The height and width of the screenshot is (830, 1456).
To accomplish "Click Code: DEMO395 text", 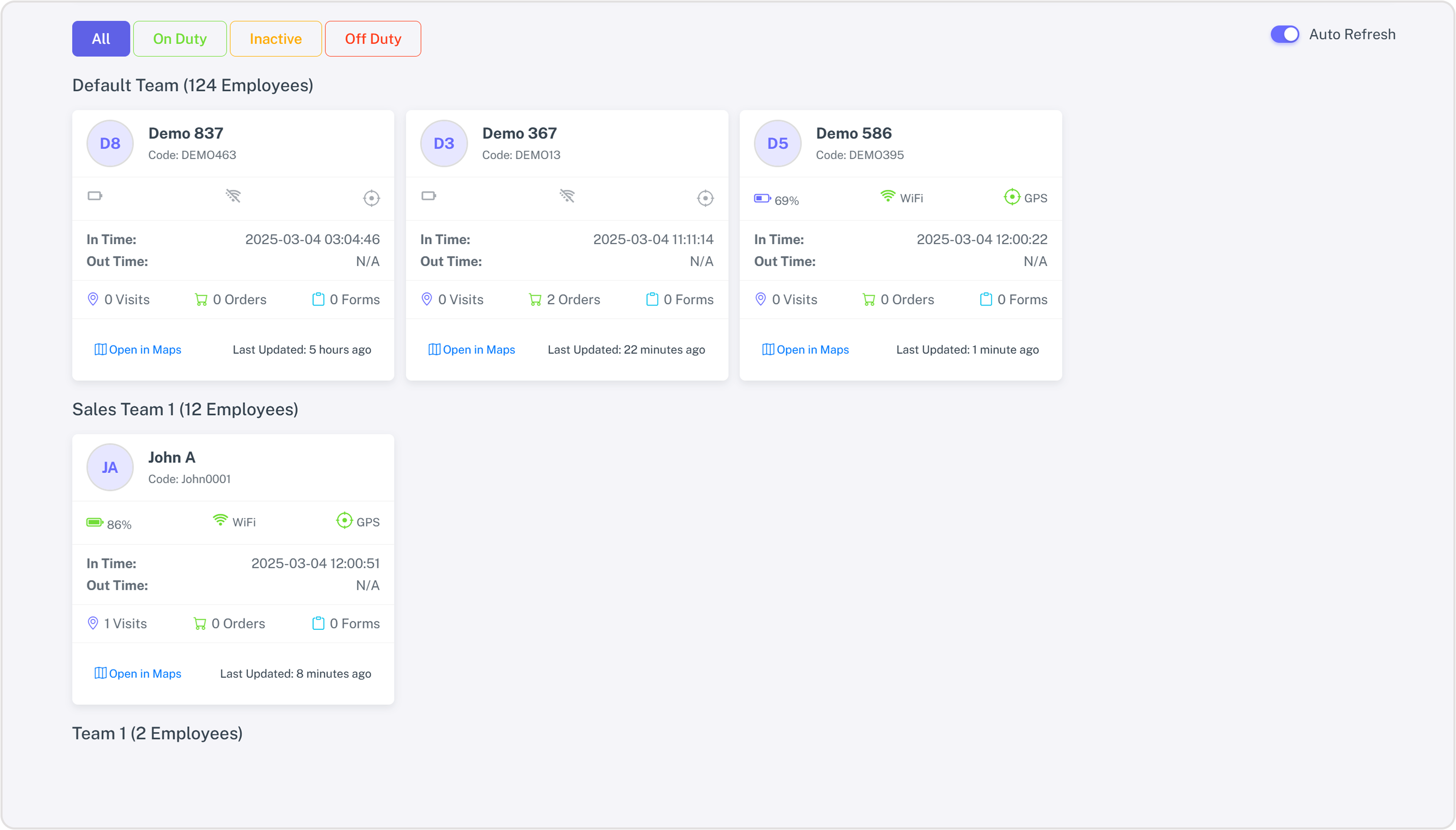I will point(860,155).
